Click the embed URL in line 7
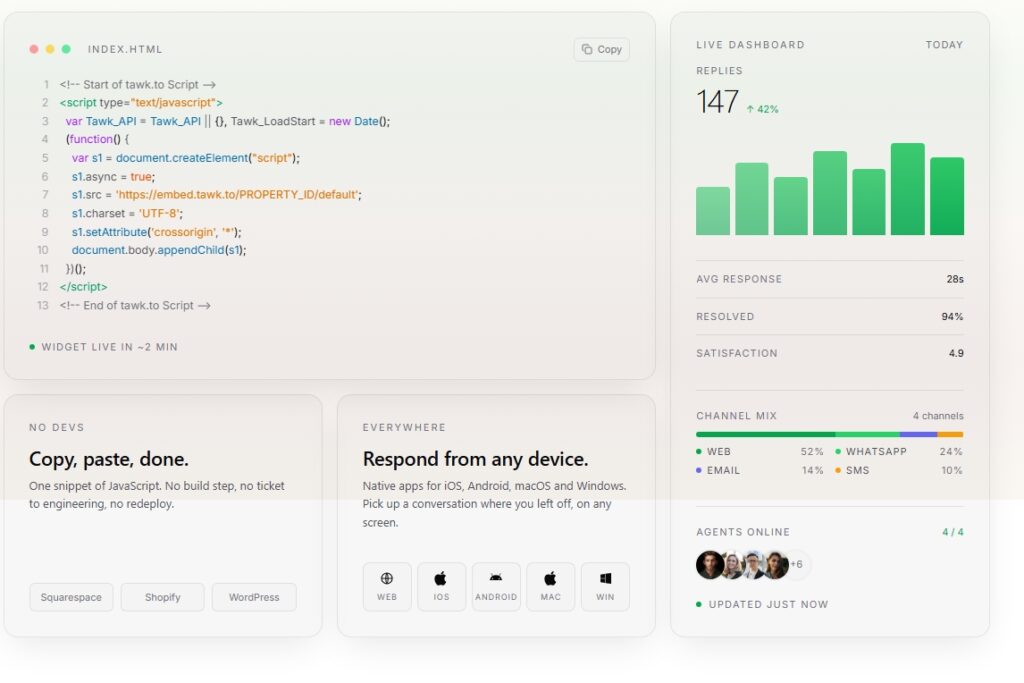 point(238,195)
